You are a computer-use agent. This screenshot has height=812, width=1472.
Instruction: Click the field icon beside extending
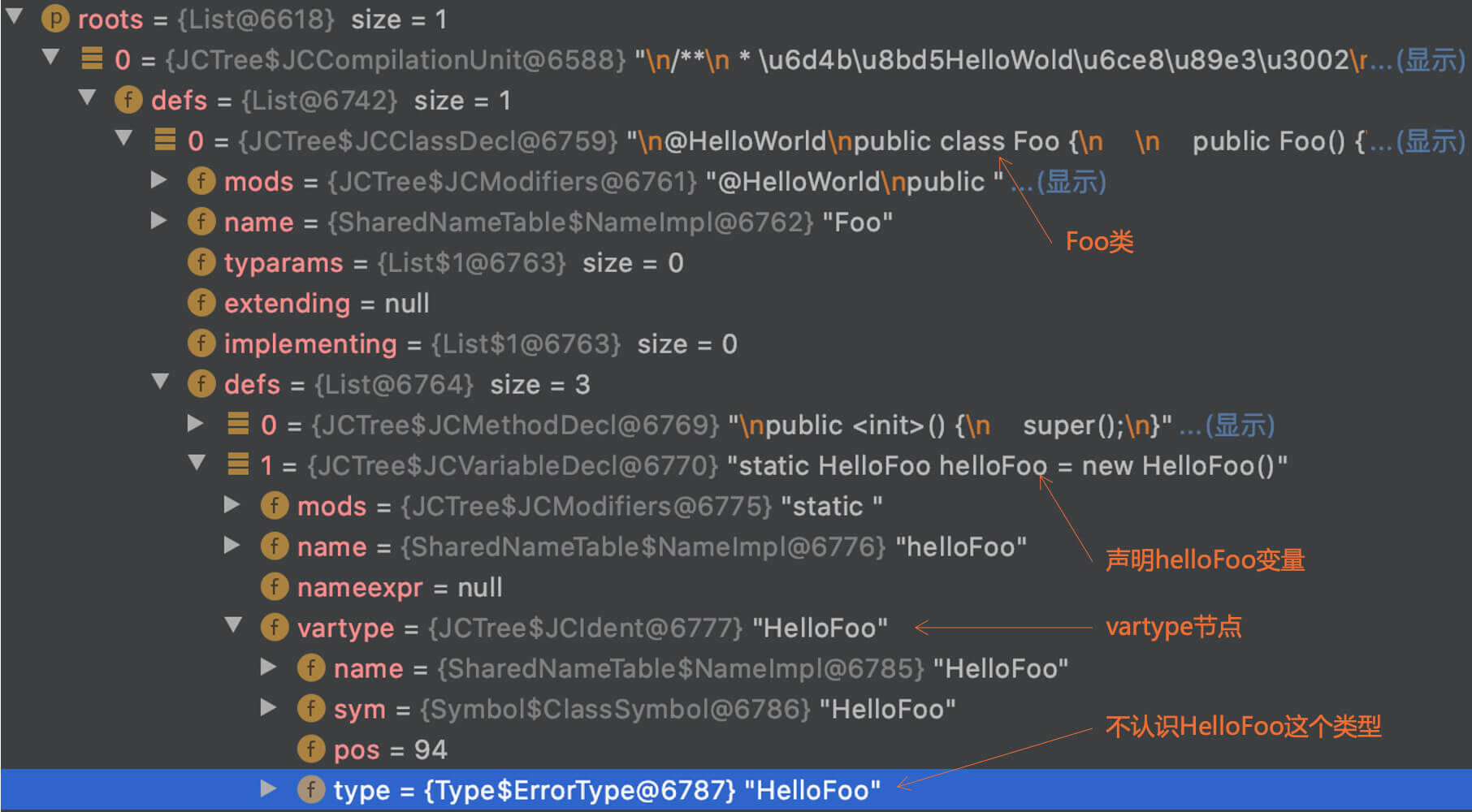click(201, 303)
